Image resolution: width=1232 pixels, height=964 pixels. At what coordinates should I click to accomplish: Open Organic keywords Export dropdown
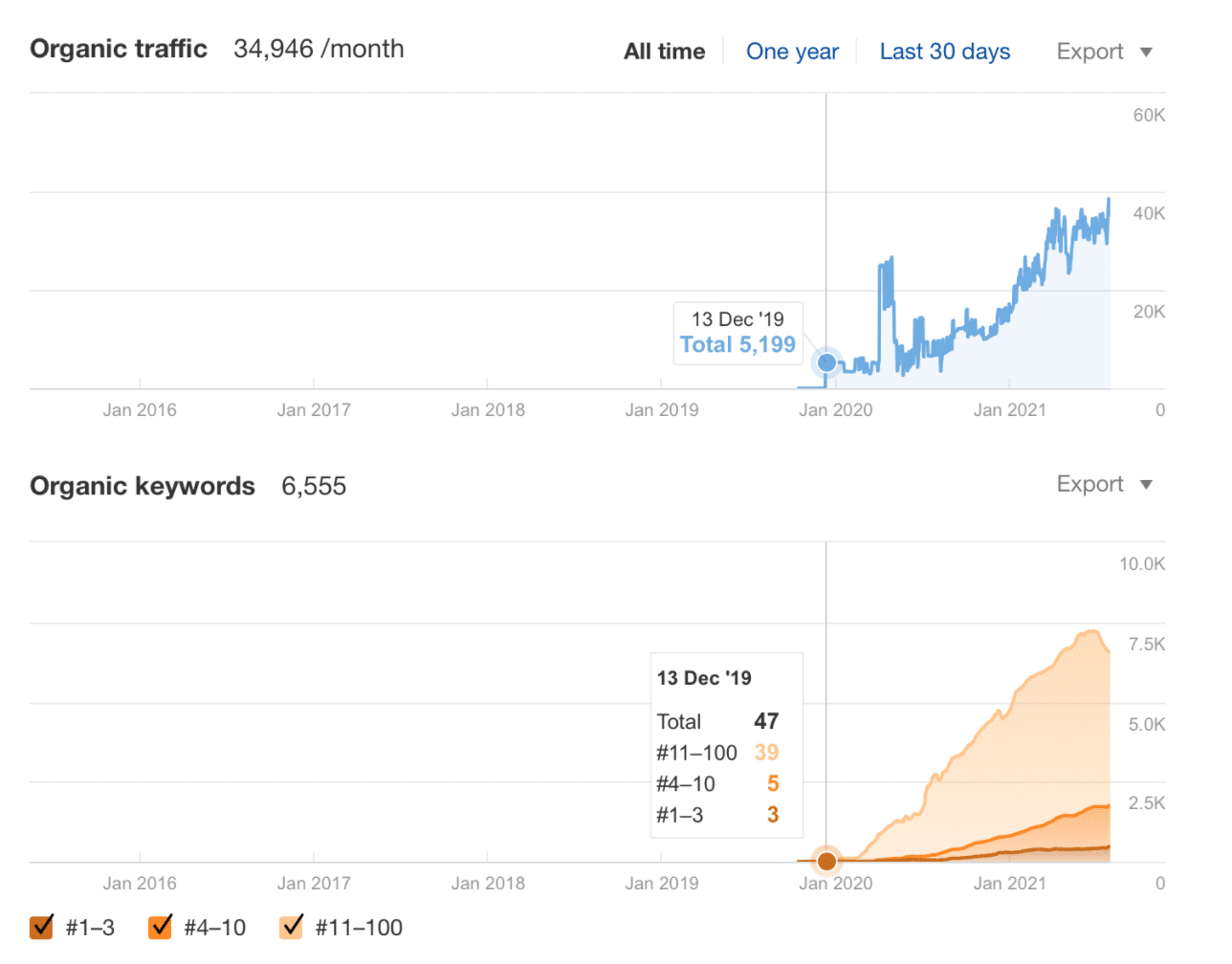[x=1105, y=484]
